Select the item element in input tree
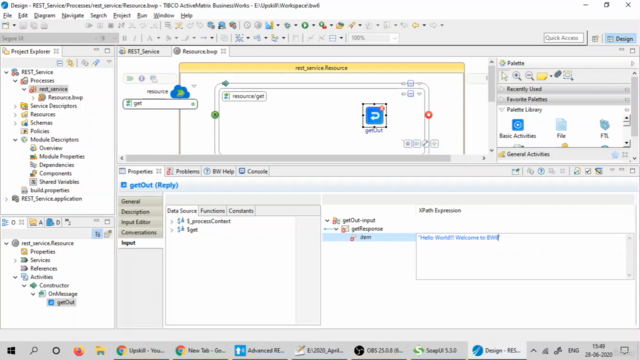The image size is (640, 360). [365, 237]
